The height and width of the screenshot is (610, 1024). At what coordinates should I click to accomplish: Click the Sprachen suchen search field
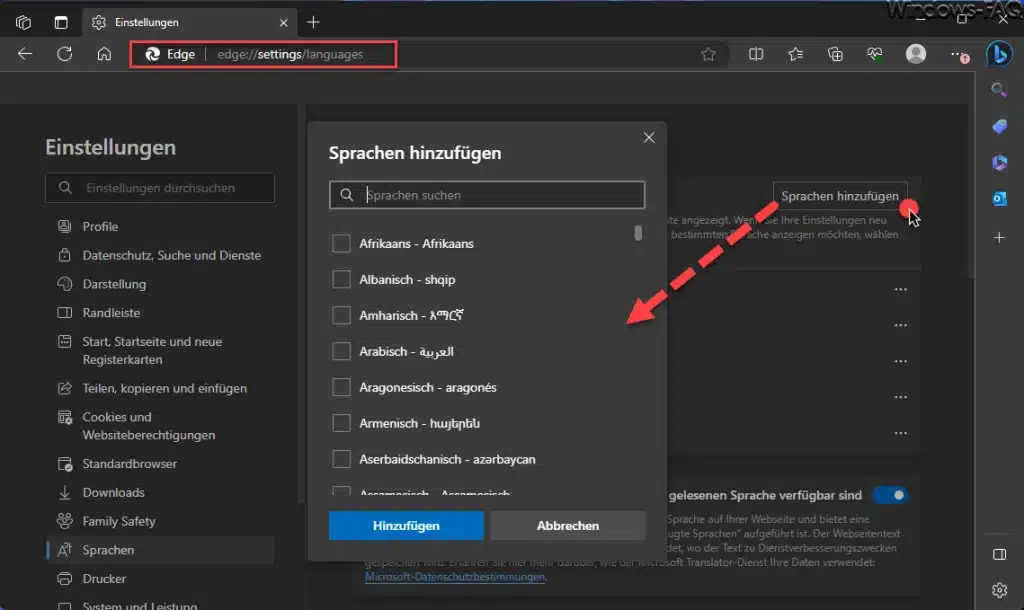coord(487,195)
